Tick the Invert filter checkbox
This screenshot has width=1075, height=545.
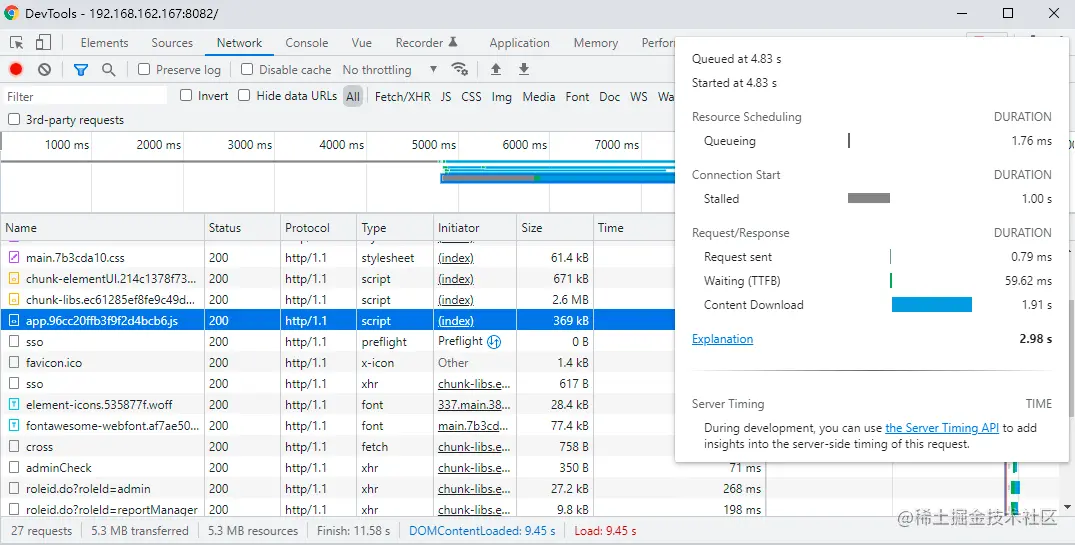point(186,95)
